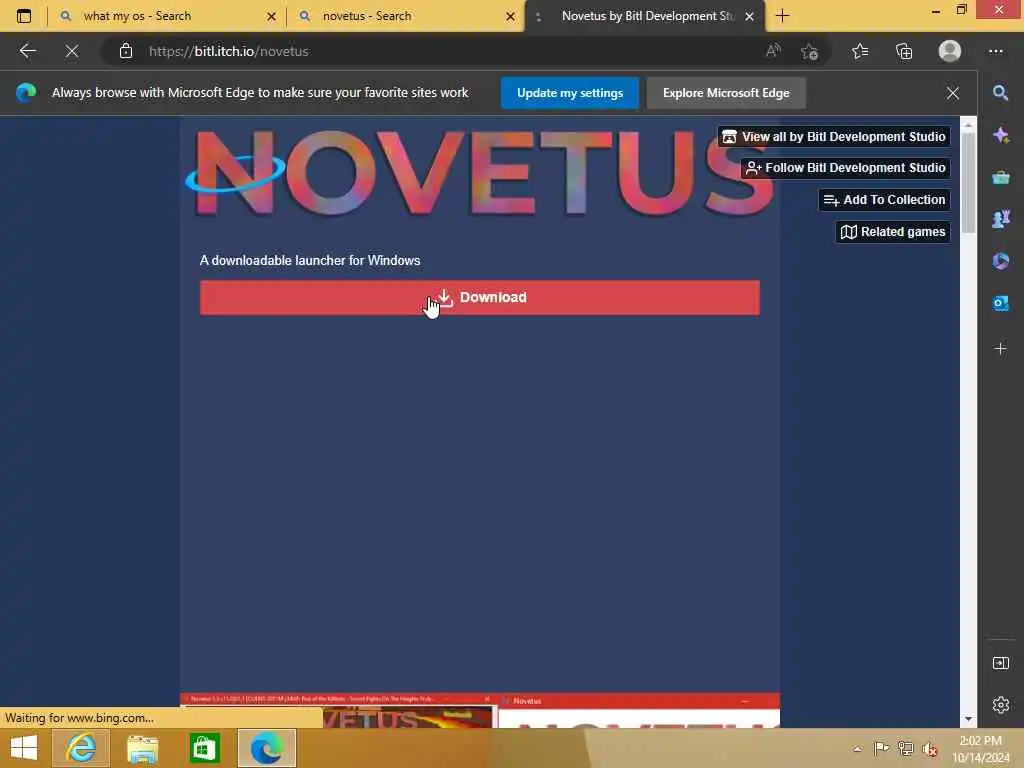Open the Favorites list icon

860,51
